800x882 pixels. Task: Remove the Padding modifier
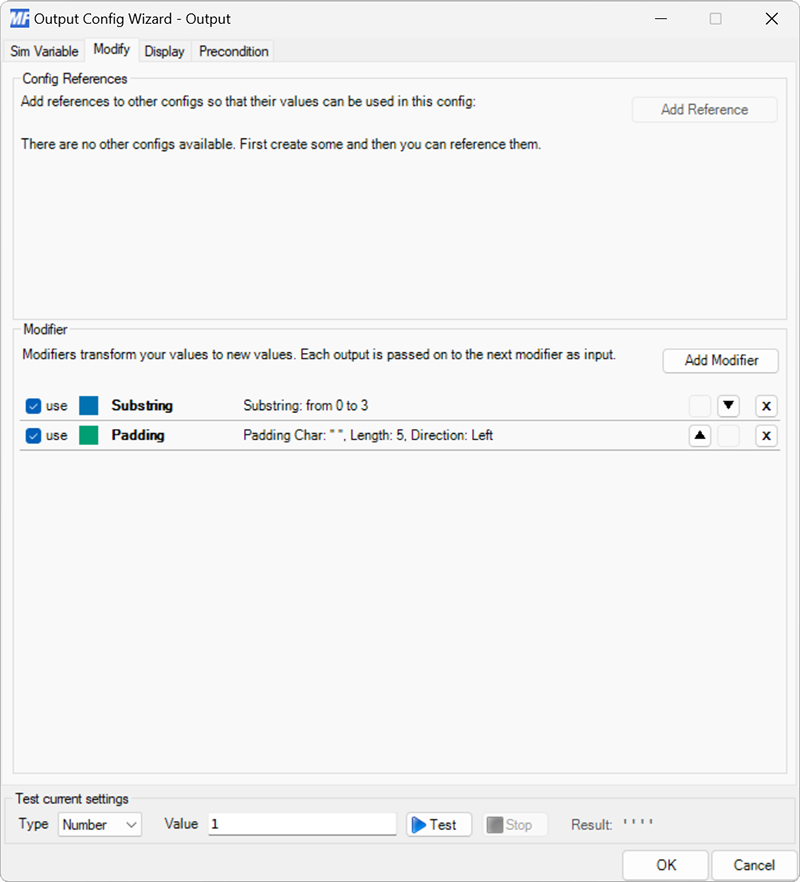[765, 435]
